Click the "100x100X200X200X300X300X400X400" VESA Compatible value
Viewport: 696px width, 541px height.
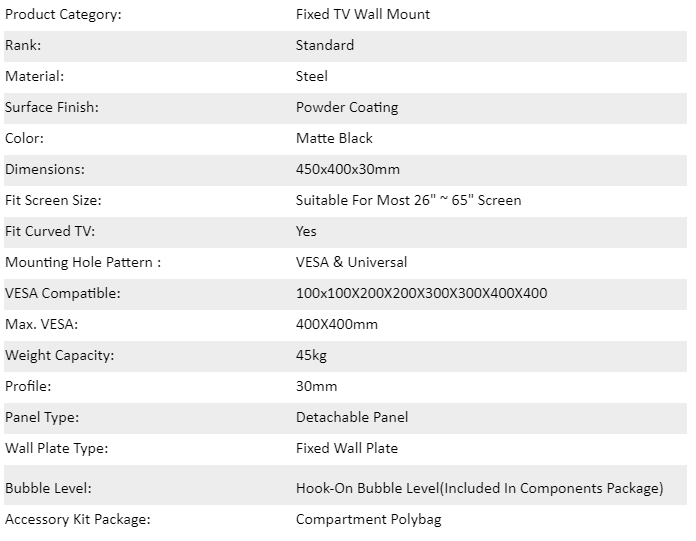[421, 293]
